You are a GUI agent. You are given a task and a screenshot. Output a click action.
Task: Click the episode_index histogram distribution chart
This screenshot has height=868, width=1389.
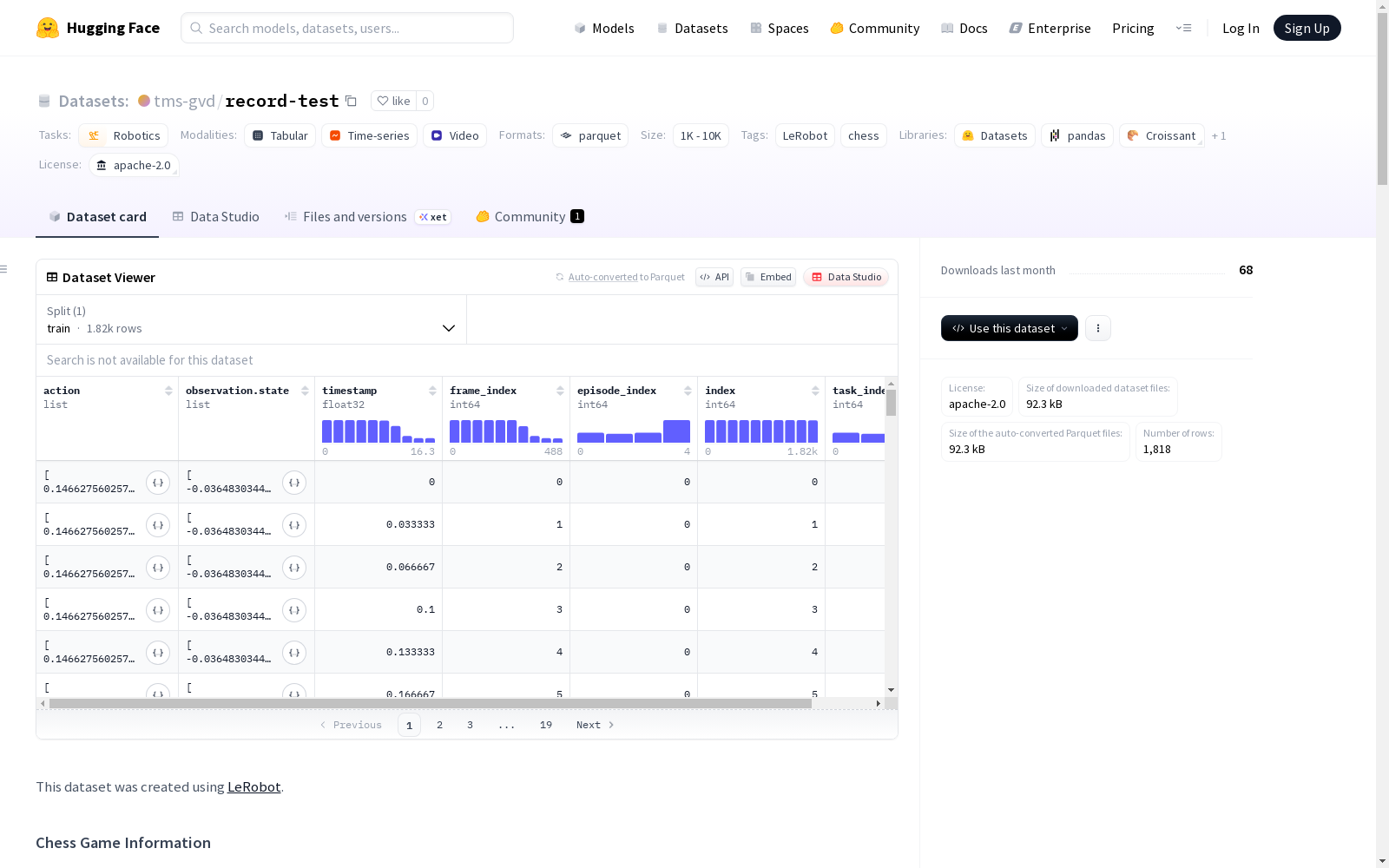634,431
